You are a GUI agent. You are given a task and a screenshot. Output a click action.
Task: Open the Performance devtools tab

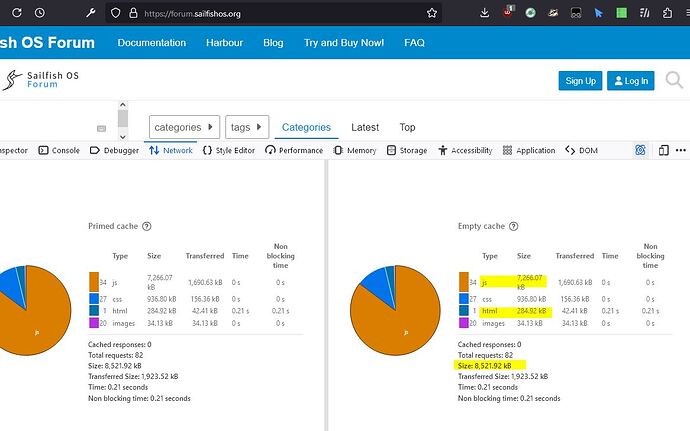[x=294, y=150]
